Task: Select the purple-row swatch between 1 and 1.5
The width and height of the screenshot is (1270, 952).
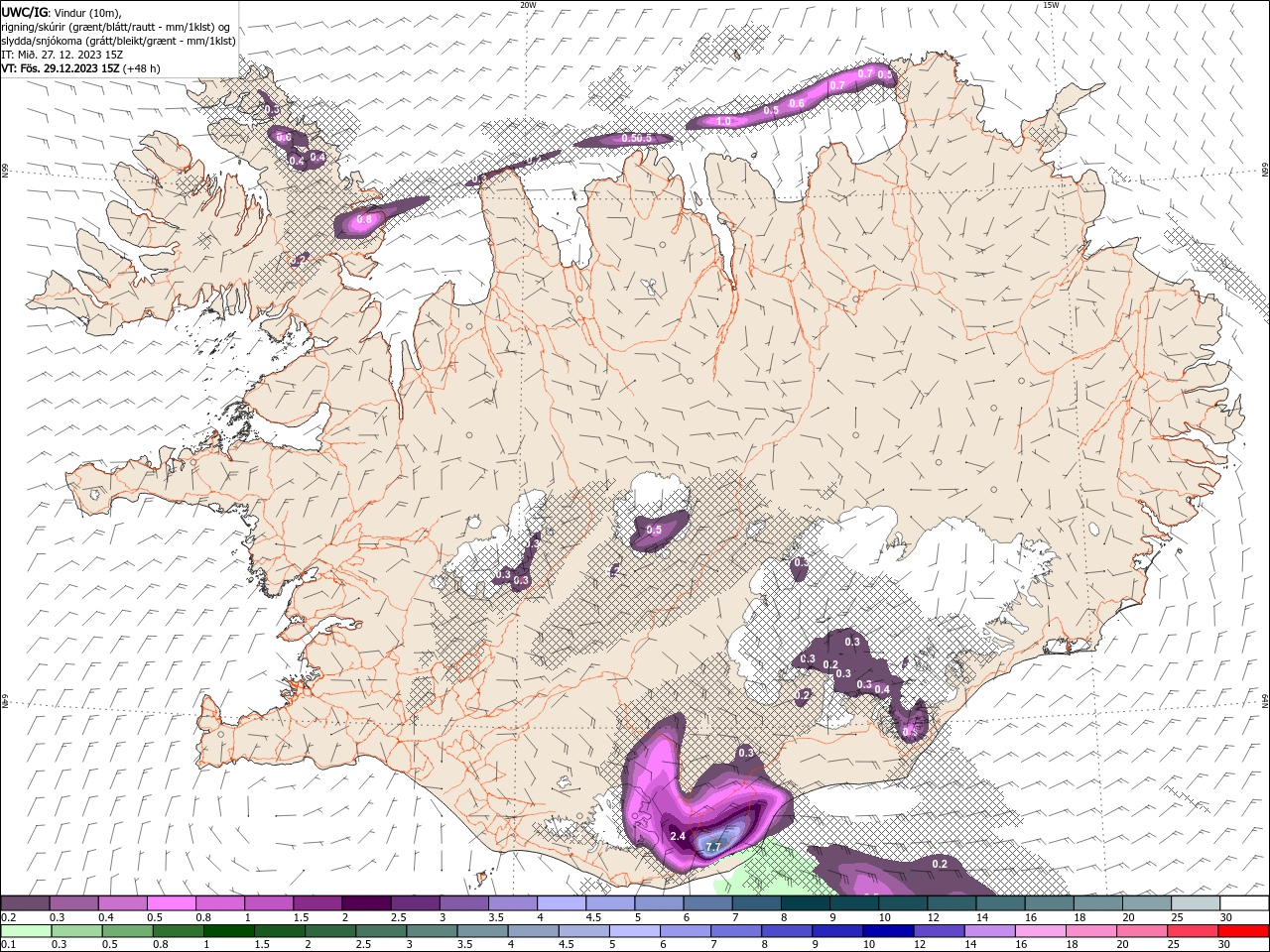Action: (268, 903)
